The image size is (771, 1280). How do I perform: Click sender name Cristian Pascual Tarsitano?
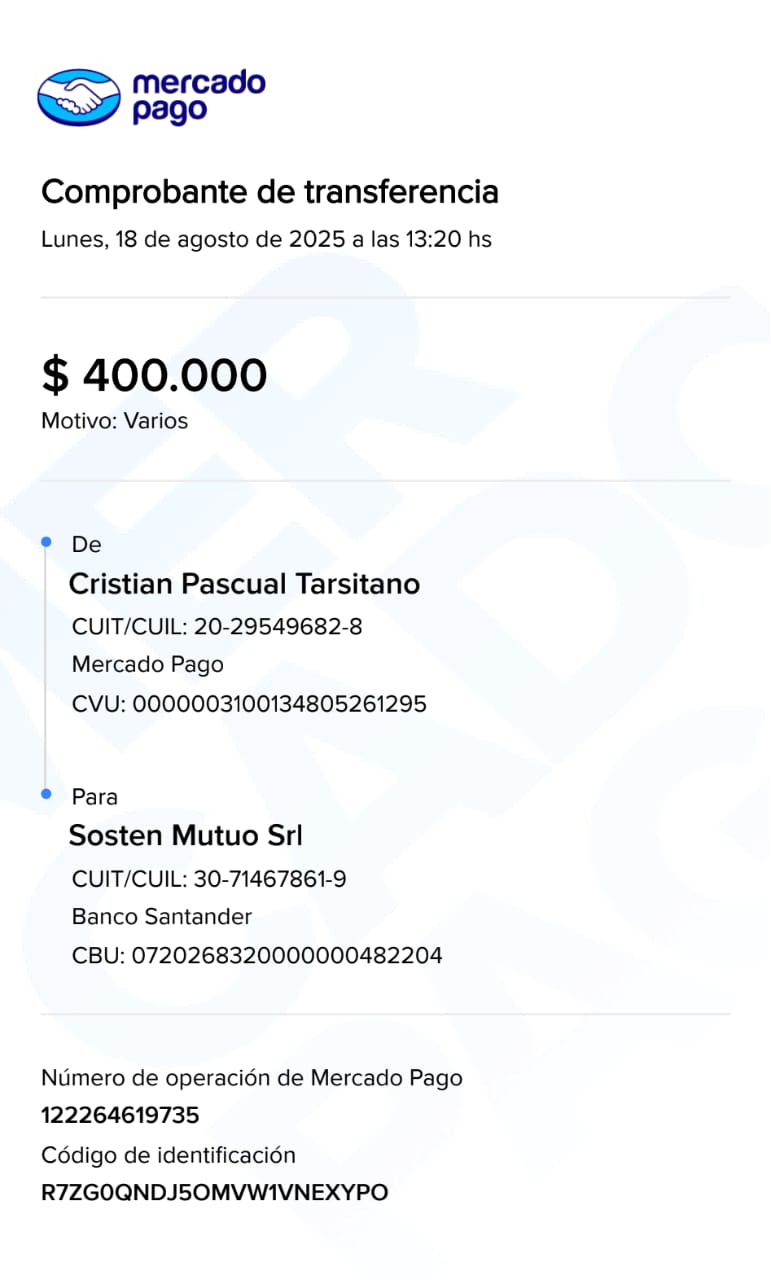[x=244, y=584]
